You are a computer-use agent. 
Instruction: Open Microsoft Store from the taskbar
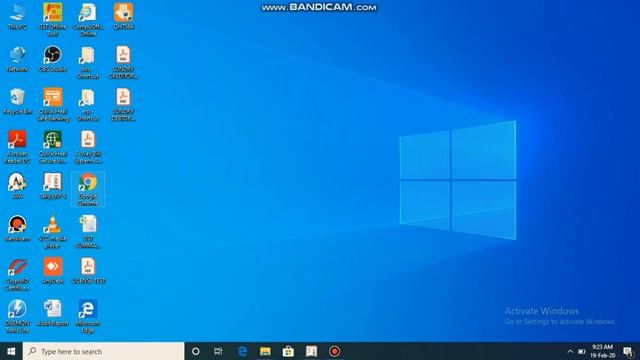pos(288,351)
